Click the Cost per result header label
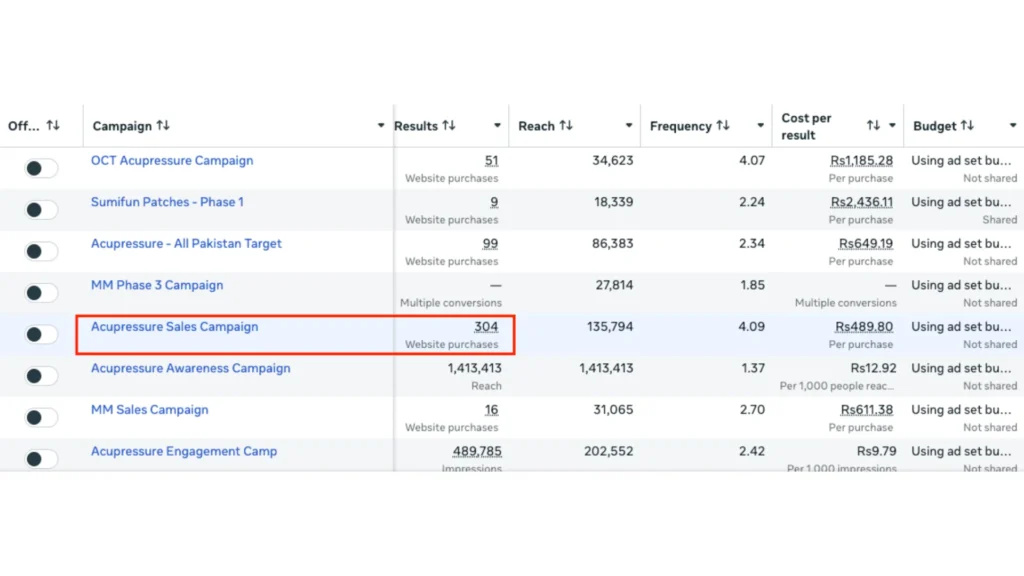1024x576 pixels. (807, 127)
